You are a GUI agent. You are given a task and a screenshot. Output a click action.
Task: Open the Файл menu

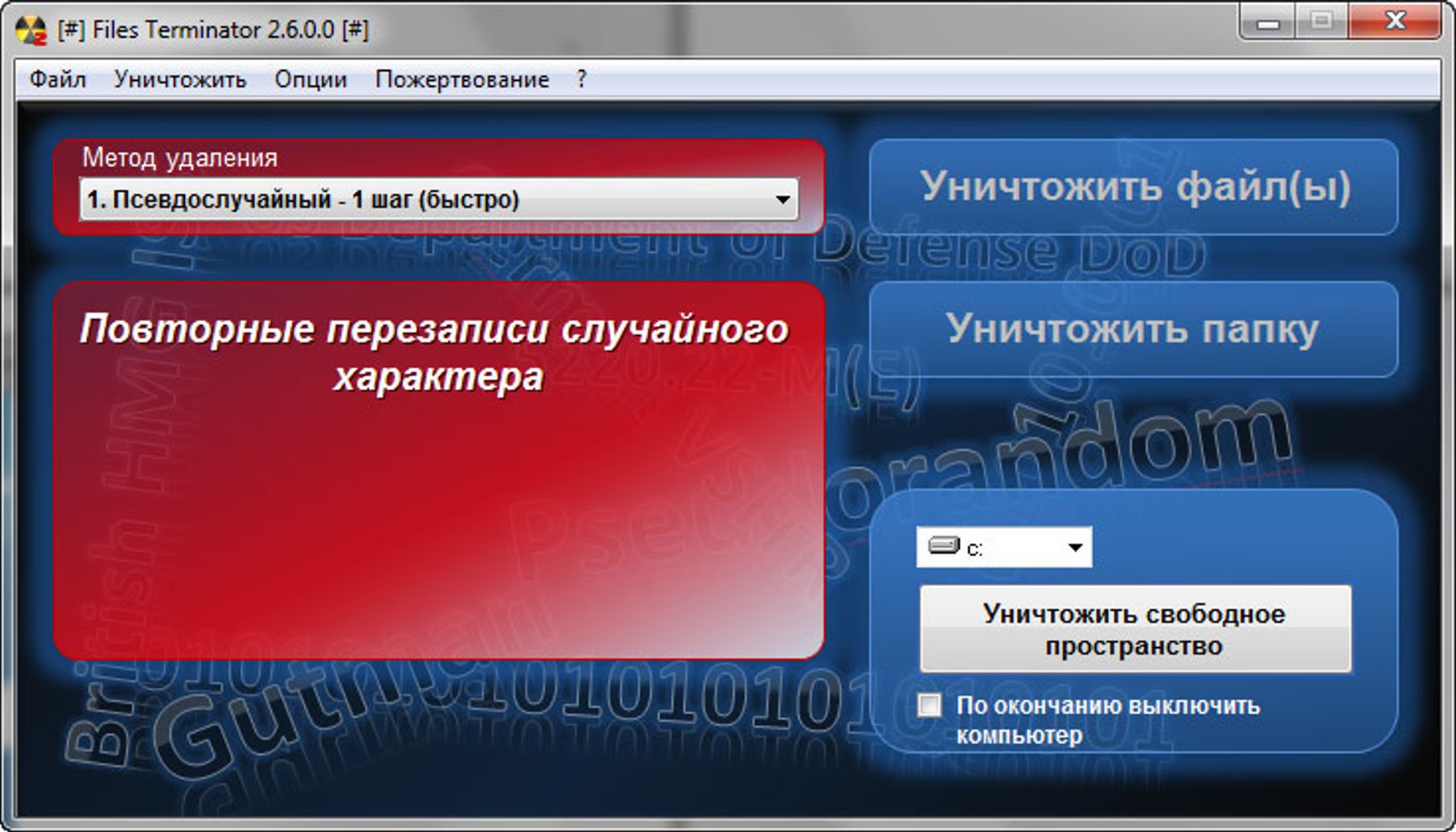pos(57,79)
